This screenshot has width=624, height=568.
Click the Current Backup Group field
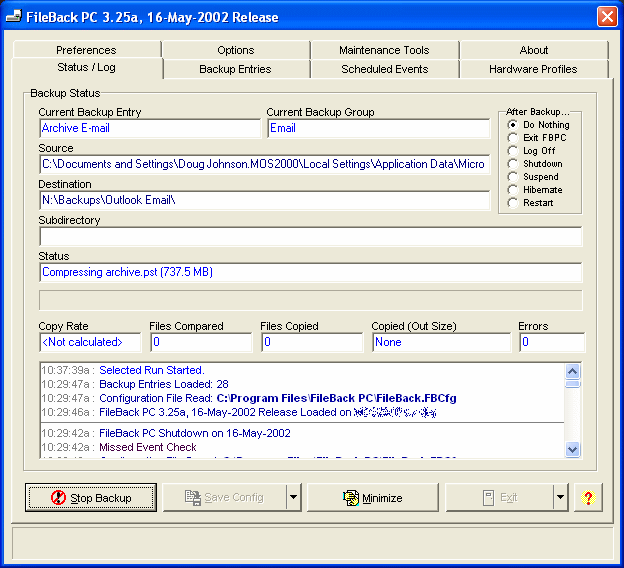click(378, 128)
